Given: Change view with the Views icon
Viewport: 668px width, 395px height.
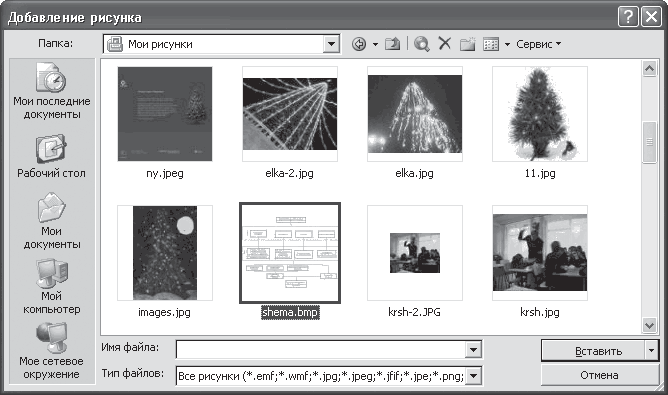Looking at the screenshot, I should [x=491, y=44].
